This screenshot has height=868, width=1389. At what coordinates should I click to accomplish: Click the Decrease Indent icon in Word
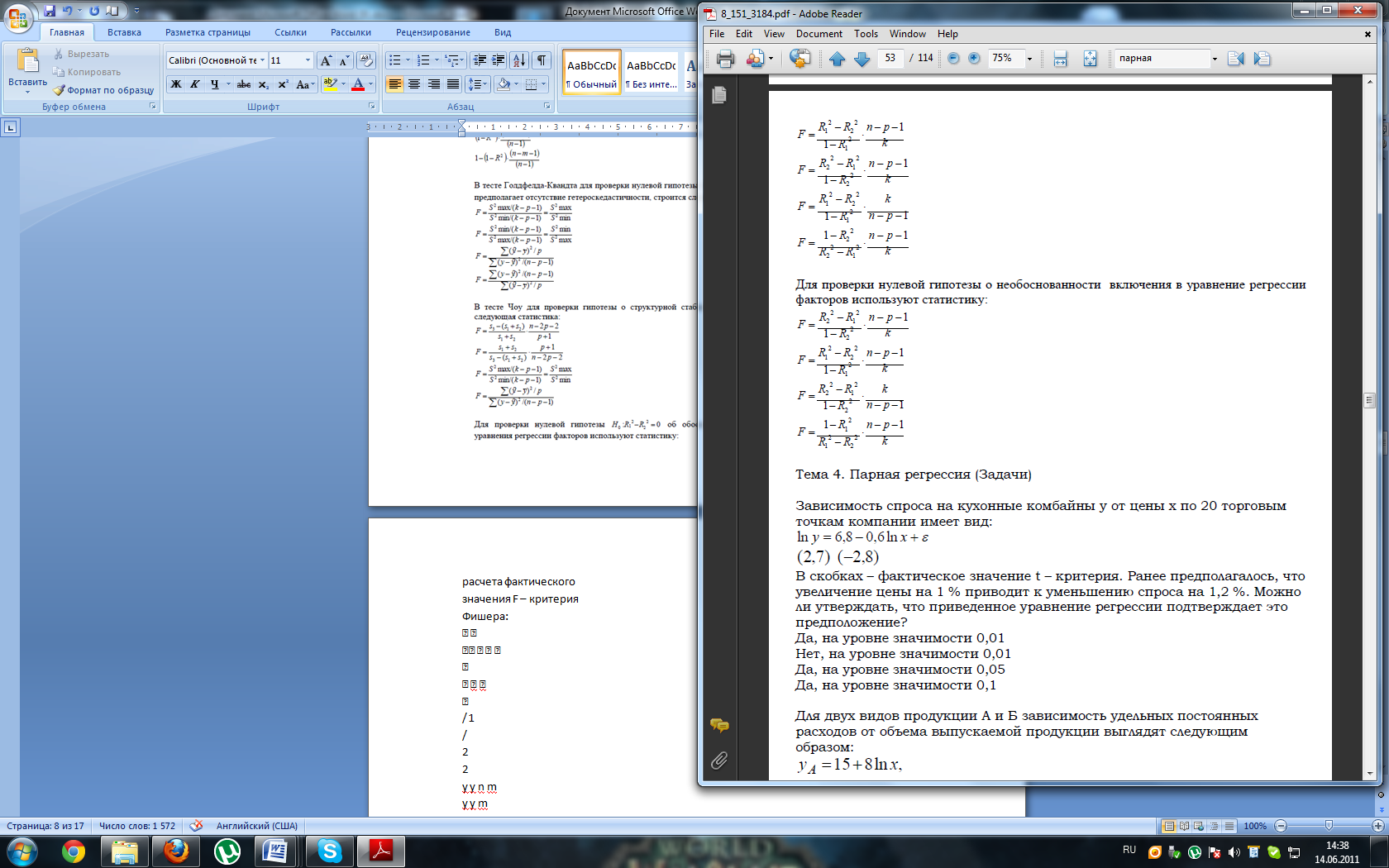[480, 60]
